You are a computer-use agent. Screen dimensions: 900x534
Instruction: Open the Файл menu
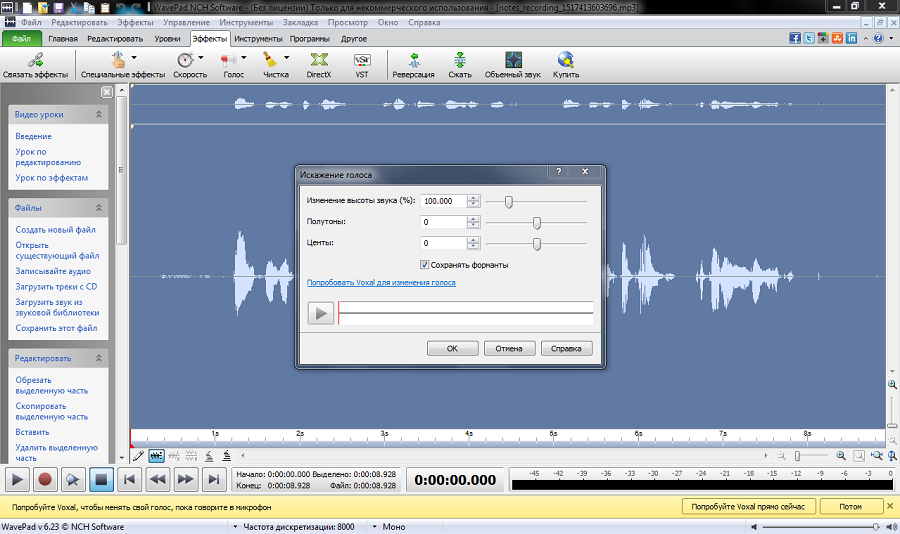click(32, 22)
